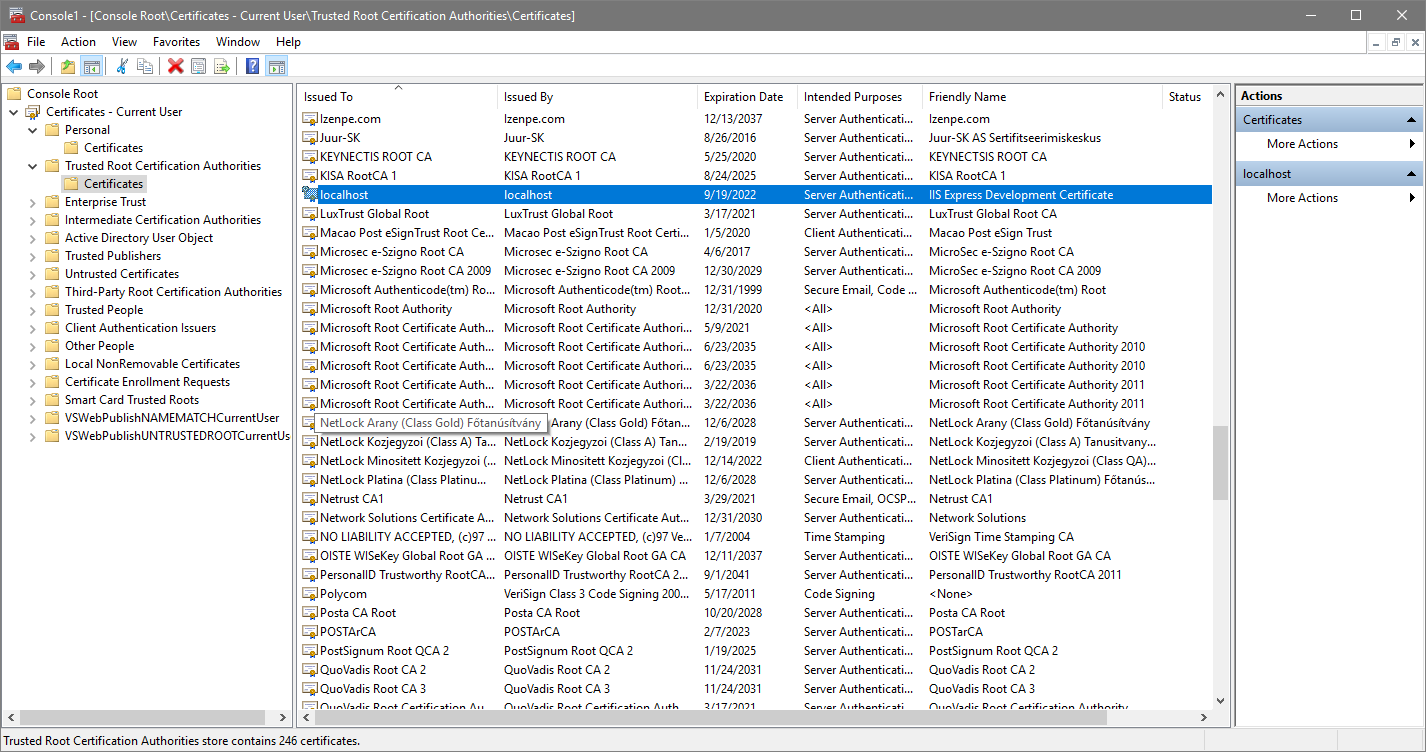Click certificate icon of KISA RootCA 1
The height and width of the screenshot is (752, 1426).
click(310, 176)
